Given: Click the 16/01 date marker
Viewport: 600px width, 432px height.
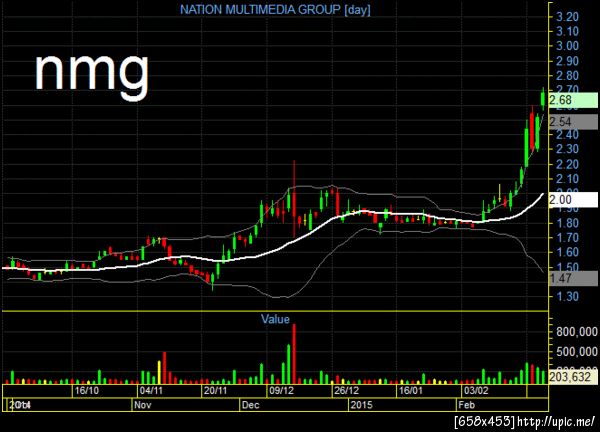Looking at the screenshot, I should [411, 391].
